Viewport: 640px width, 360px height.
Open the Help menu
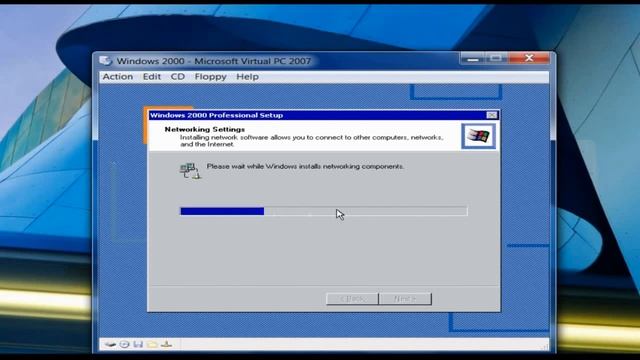pos(247,77)
